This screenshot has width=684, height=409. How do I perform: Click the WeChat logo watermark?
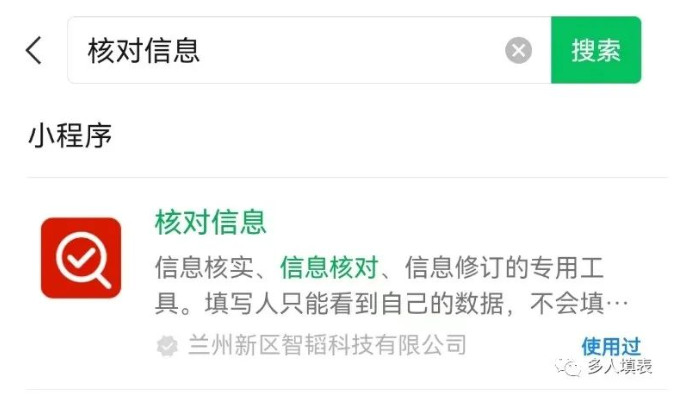pyautogui.click(x=568, y=367)
